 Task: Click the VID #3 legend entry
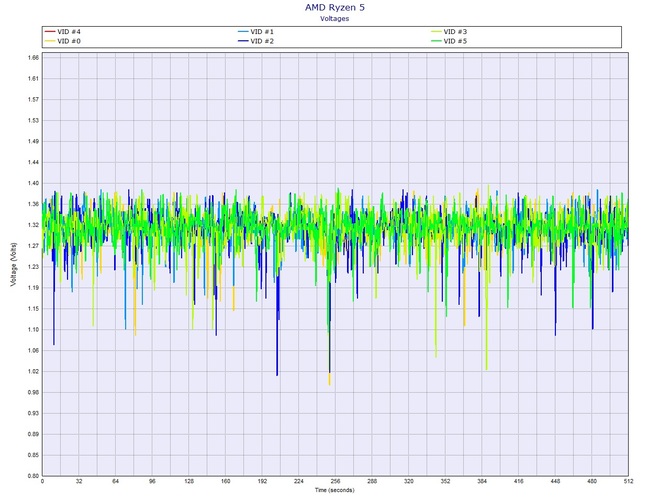click(449, 32)
